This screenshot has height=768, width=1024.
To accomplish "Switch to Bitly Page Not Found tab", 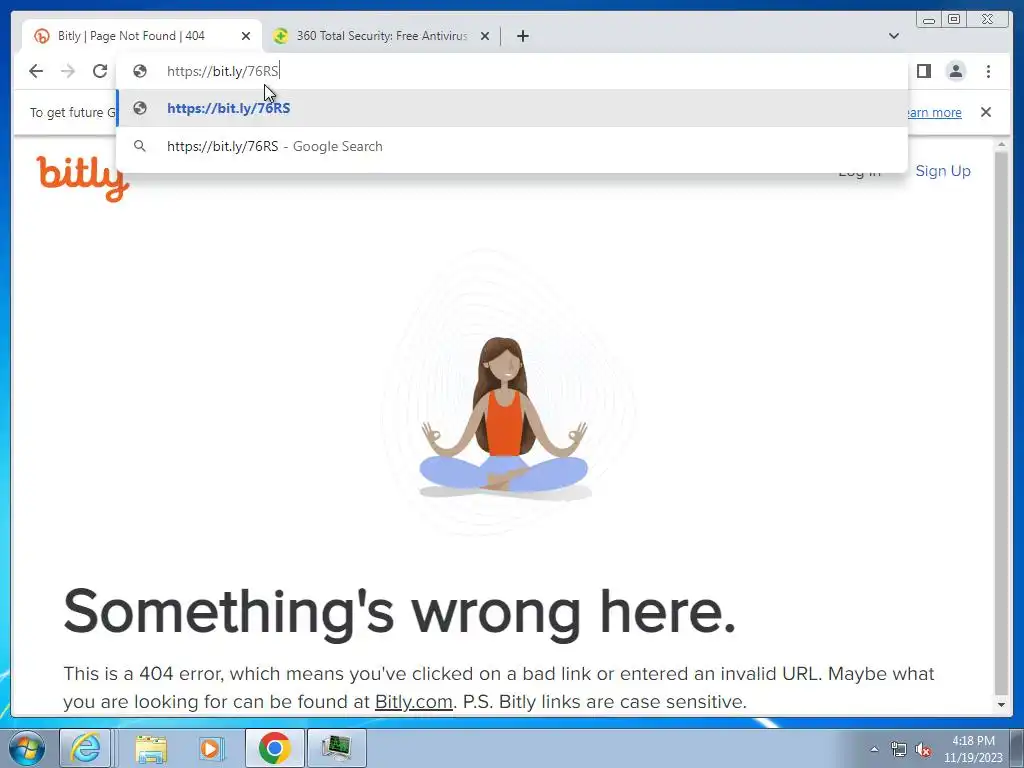I will (x=142, y=36).
